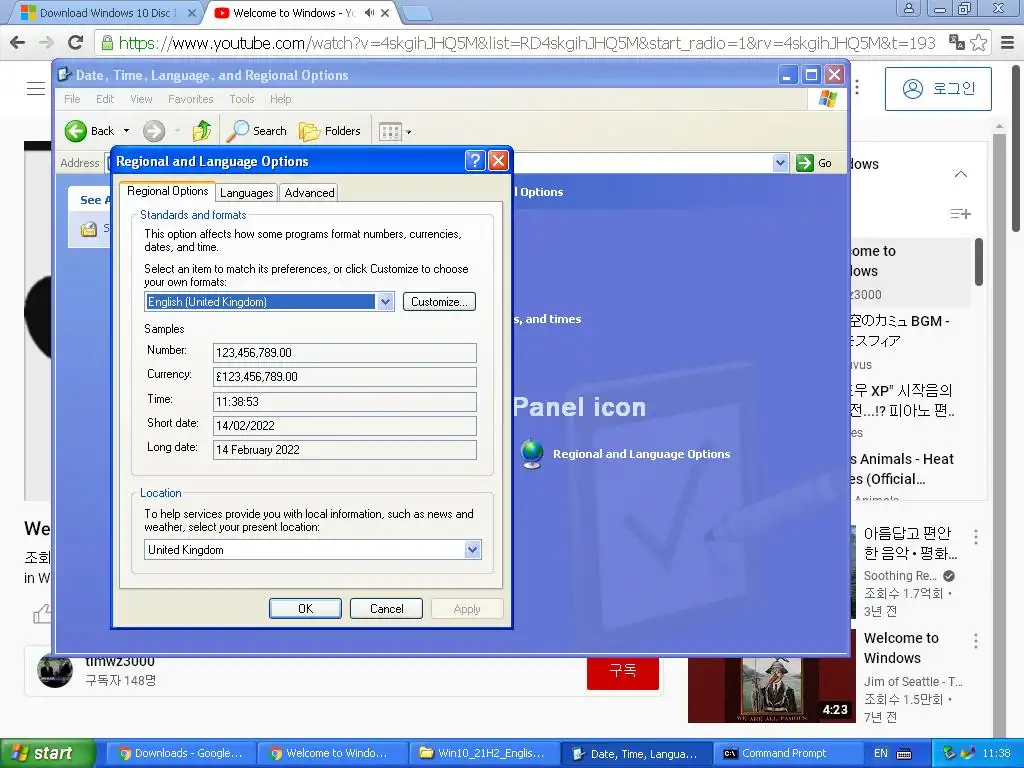This screenshot has height=768, width=1024.
Task: Click the browser forward arrow
Action: (46, 43)
